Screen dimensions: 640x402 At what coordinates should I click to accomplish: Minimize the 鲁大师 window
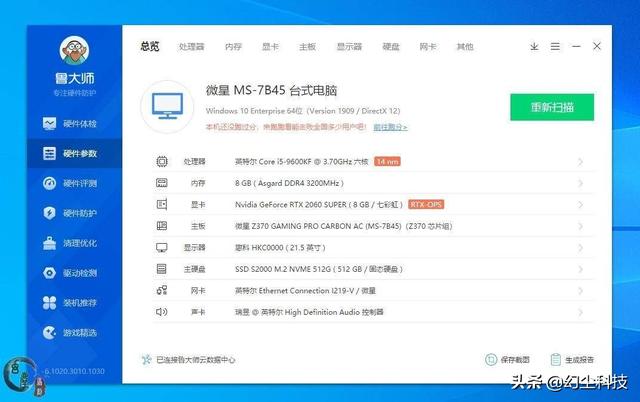coord(576,47)
